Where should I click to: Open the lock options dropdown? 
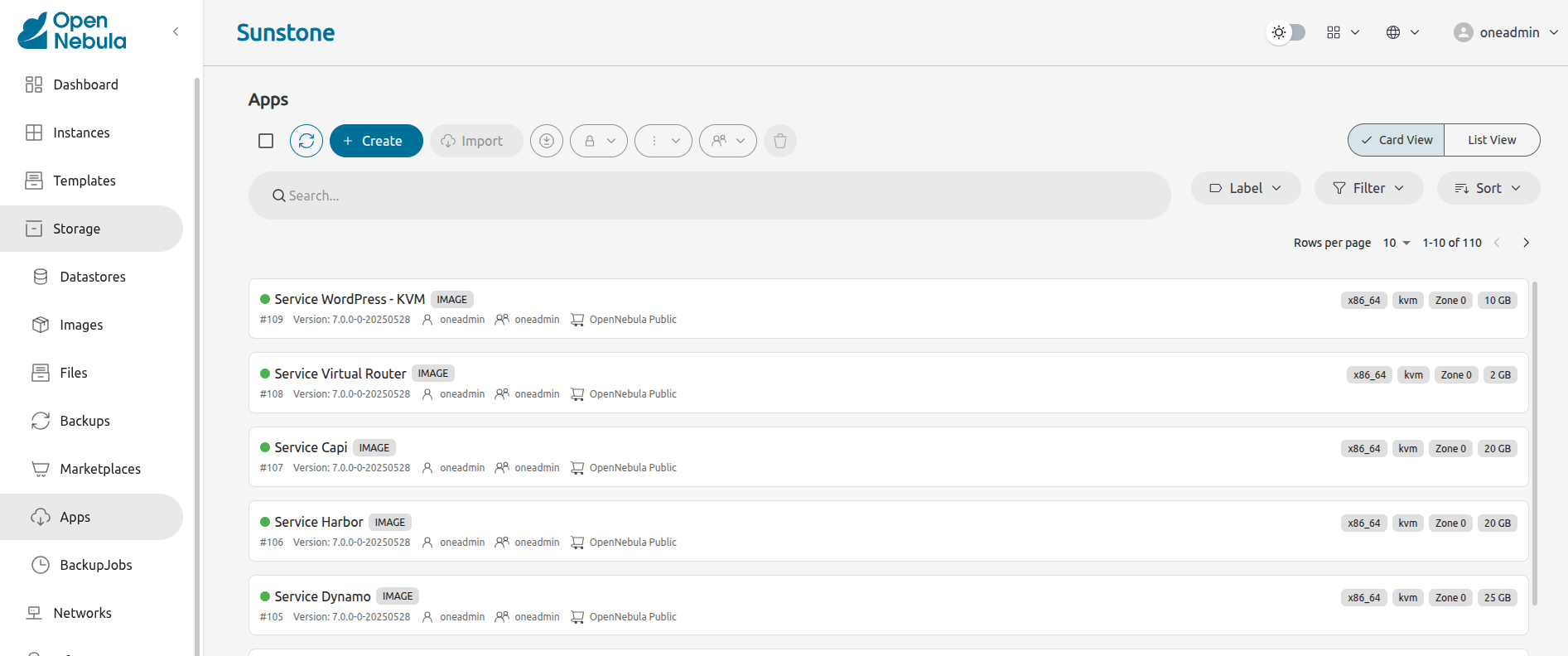coord(599,141)
